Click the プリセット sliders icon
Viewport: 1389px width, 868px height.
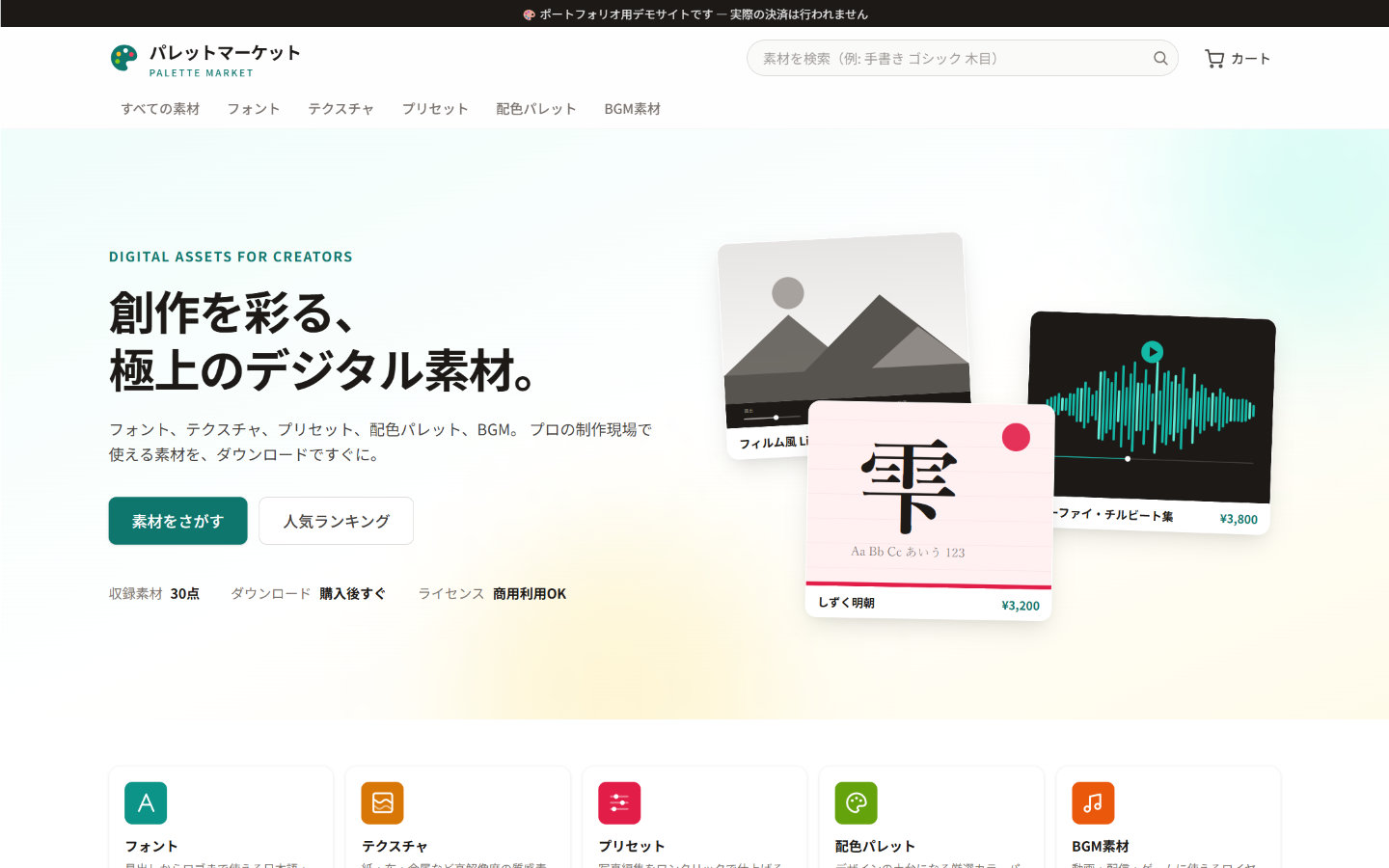[619, 802]
